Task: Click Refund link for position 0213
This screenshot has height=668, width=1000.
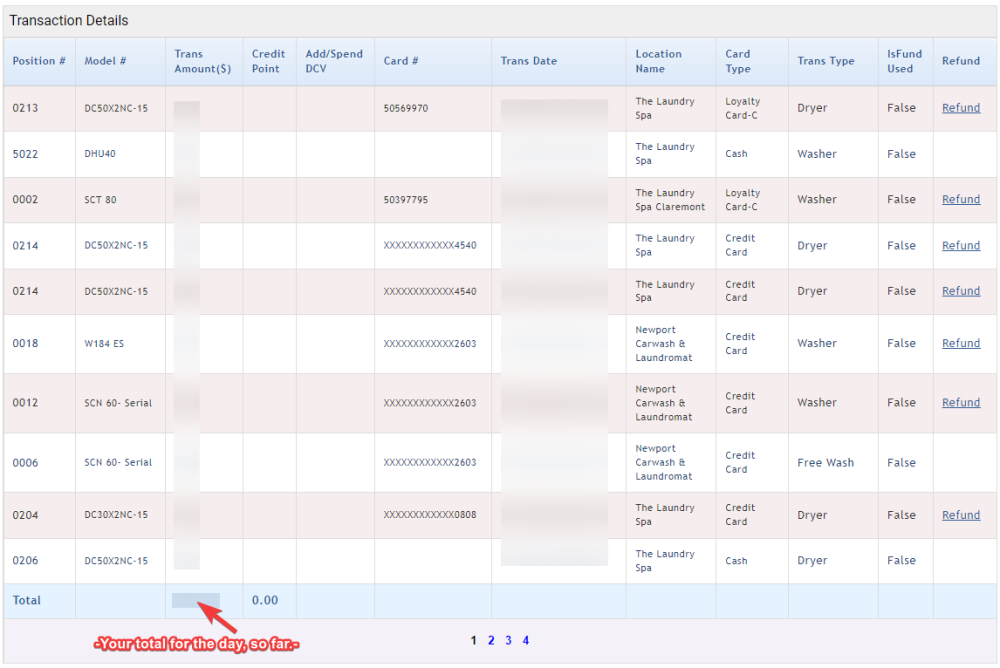Action: coord(960,108)
